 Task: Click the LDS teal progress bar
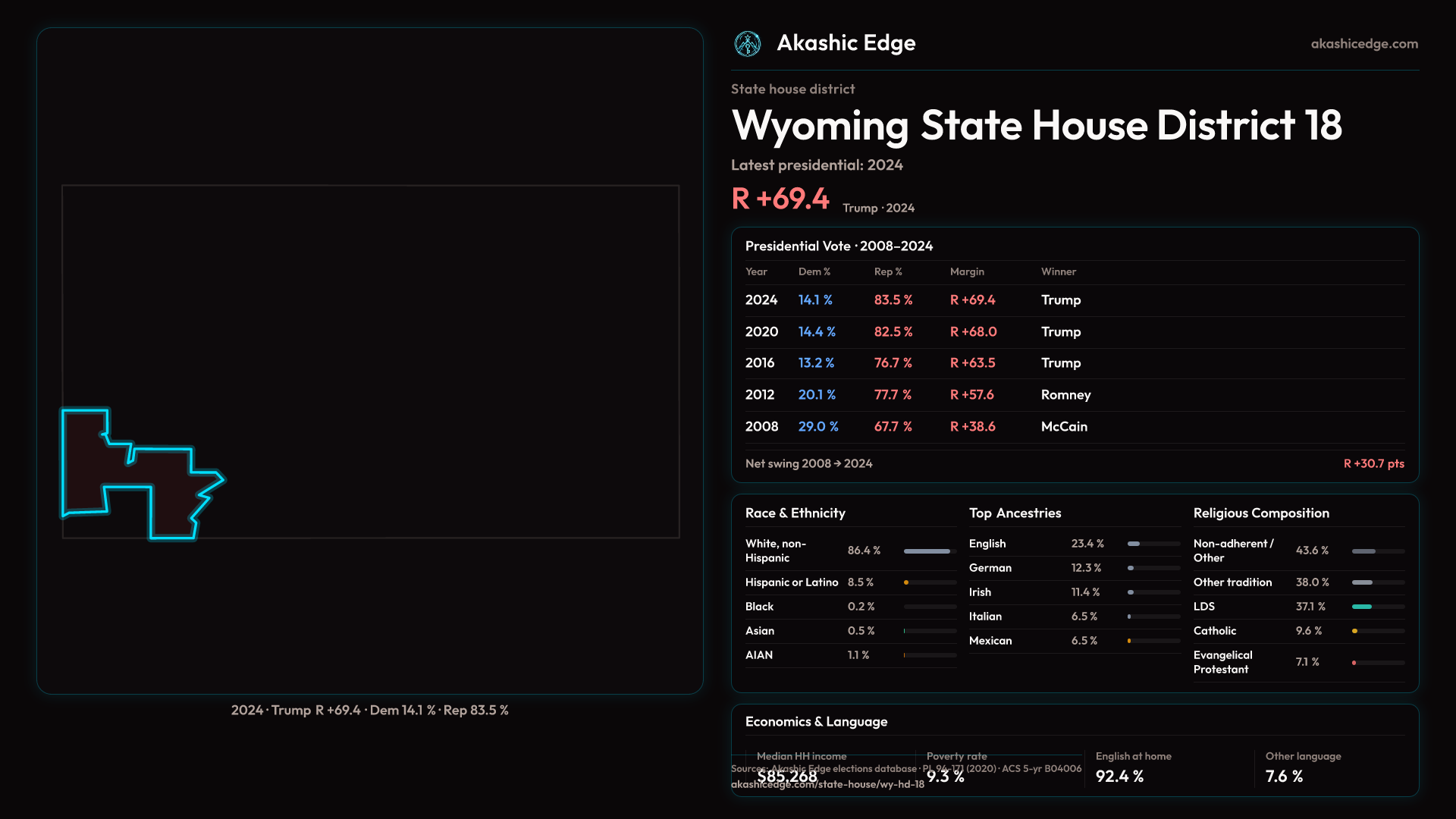pyautogui.click(x=1362, y=607)
